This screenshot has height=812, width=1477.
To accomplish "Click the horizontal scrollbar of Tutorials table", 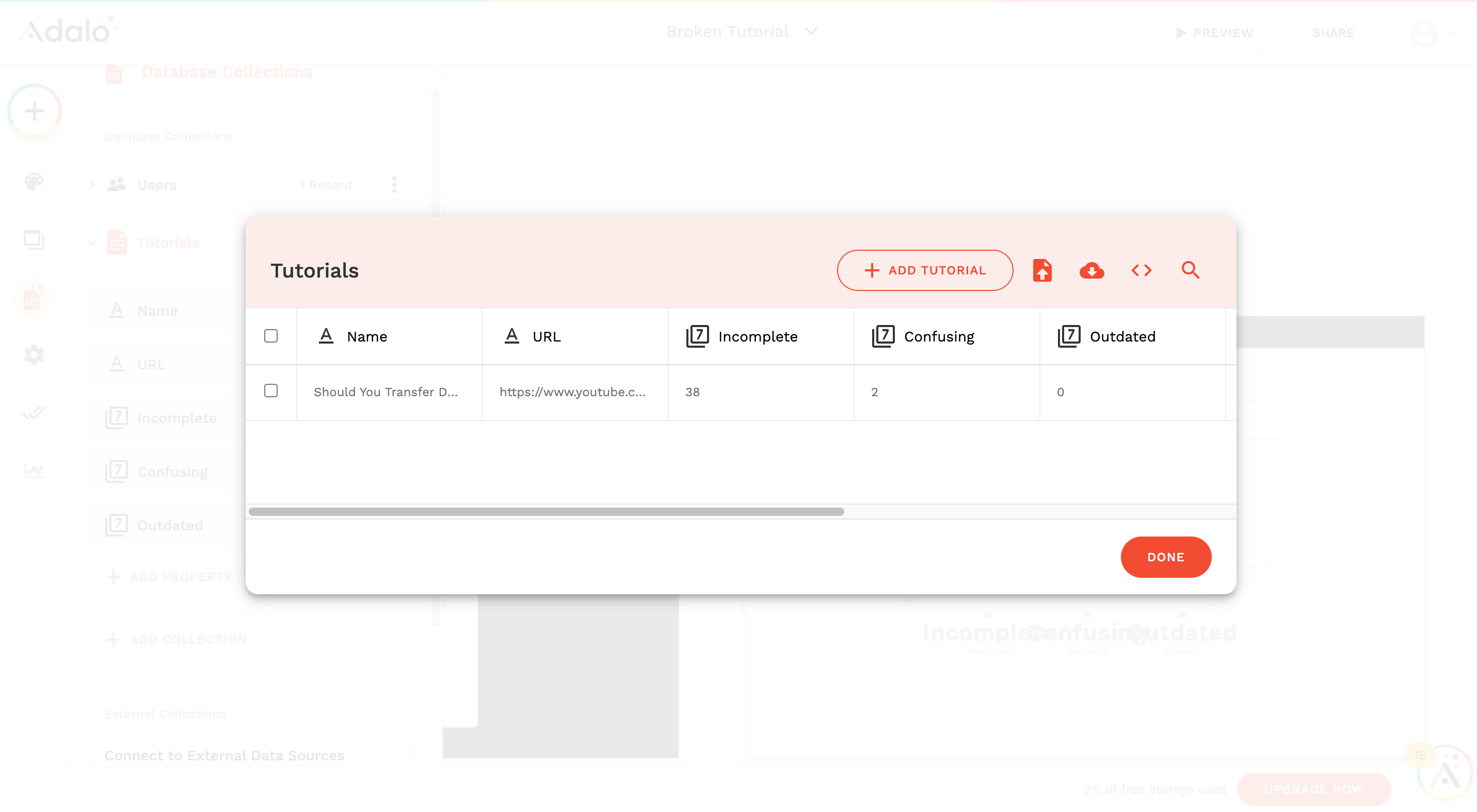I will [546, 512].
